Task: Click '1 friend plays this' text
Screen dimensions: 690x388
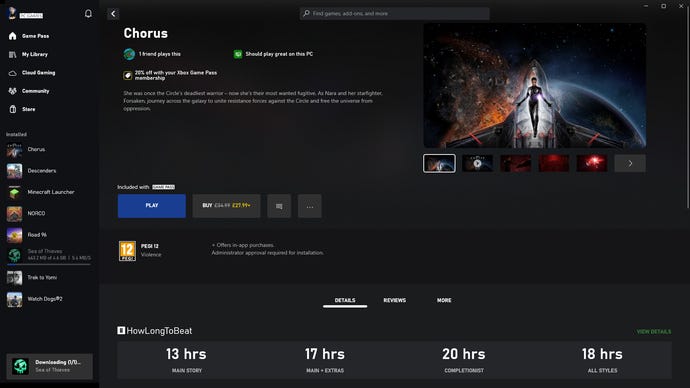Action: click(x=160, y=54)
